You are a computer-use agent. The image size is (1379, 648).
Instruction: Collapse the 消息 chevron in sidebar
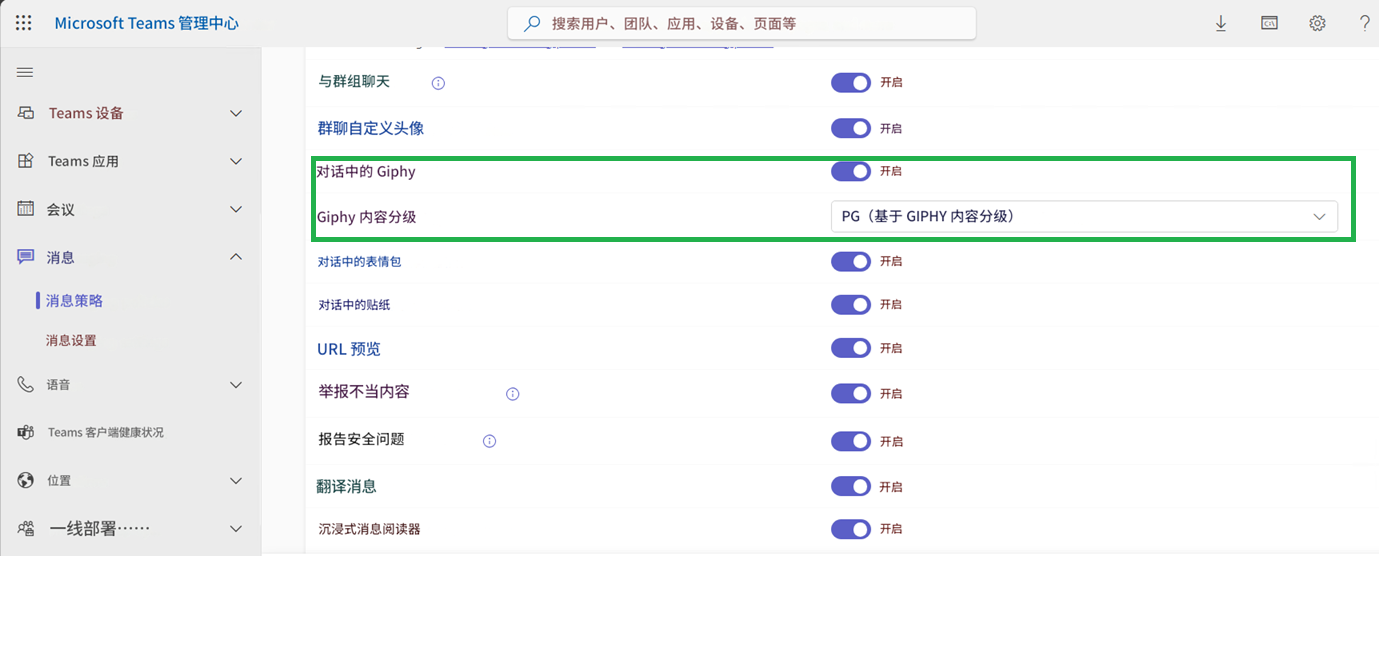point(236,257)
